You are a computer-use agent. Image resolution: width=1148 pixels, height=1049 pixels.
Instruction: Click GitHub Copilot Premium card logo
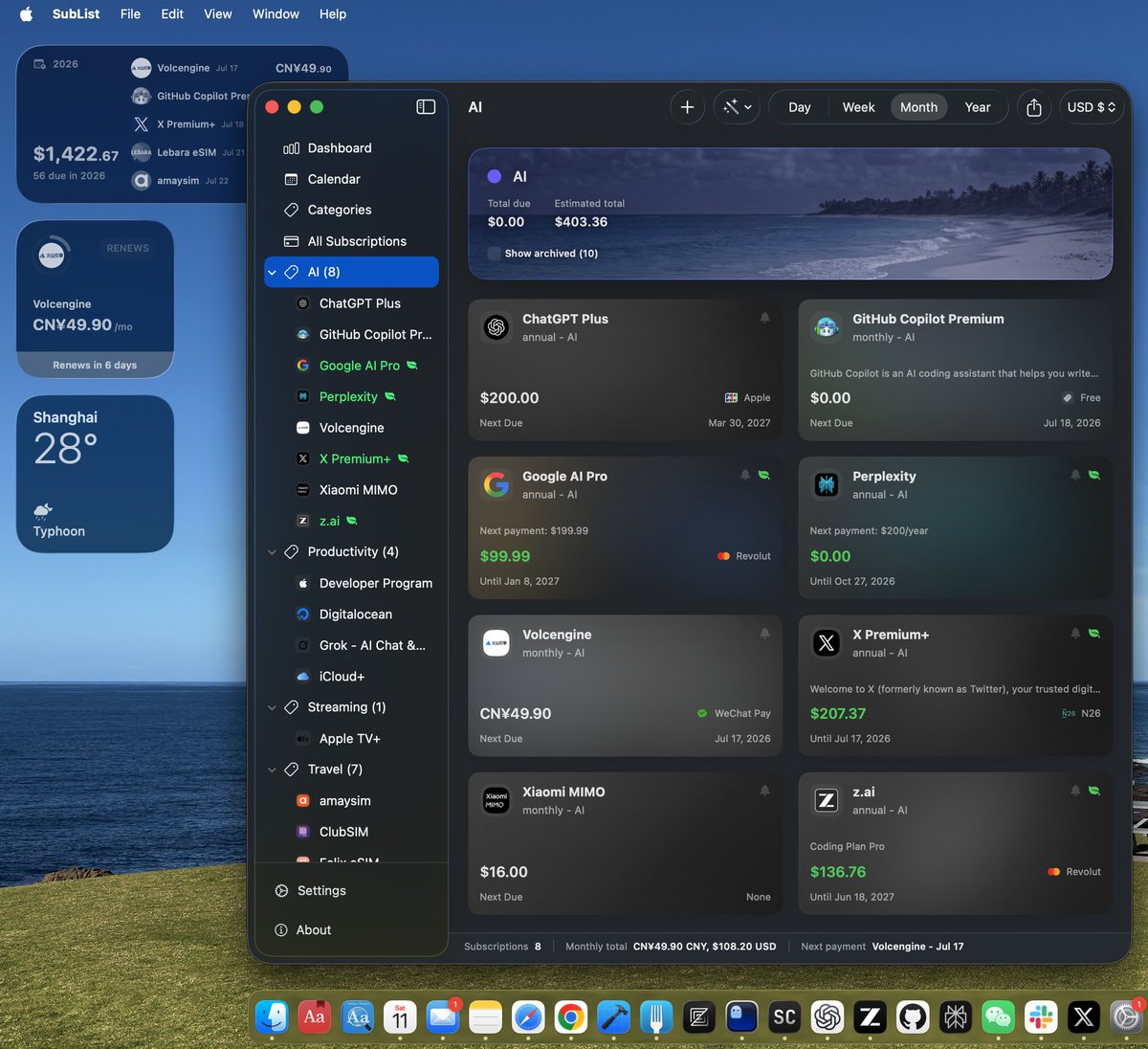(826, 327)
